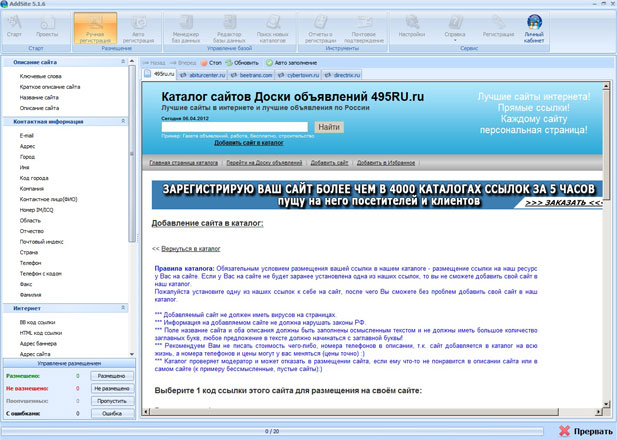617x440 pixels.
Task: Switch to the abiturcenter.ru tab
Action: click(202, 75)
